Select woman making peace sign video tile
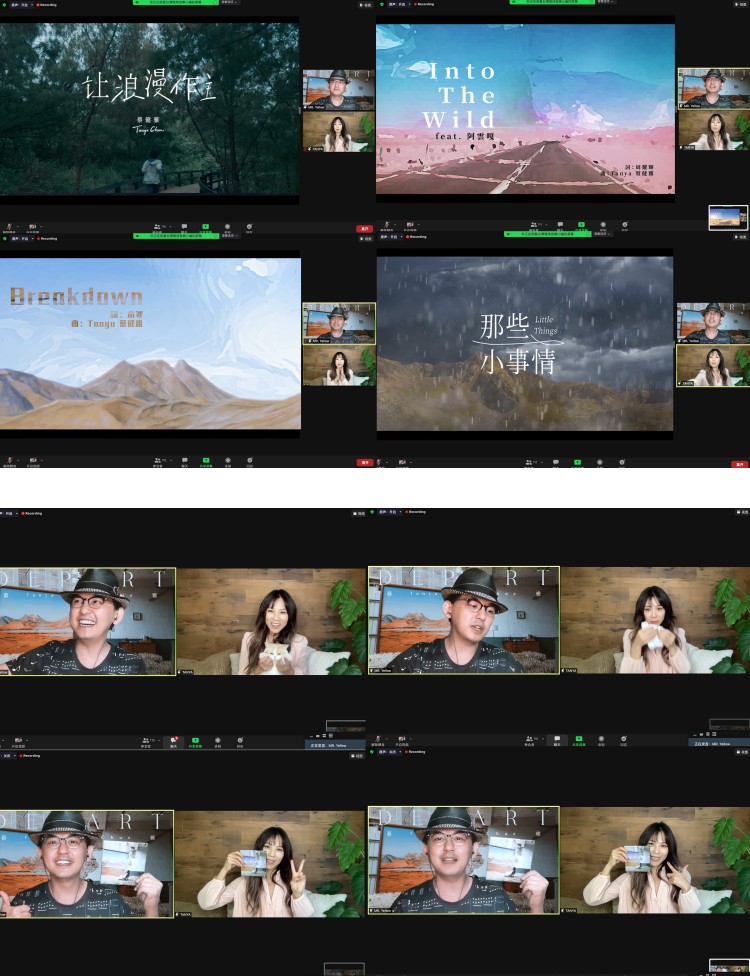The height and width of the screenshot is (976, 750). [268, 864]
